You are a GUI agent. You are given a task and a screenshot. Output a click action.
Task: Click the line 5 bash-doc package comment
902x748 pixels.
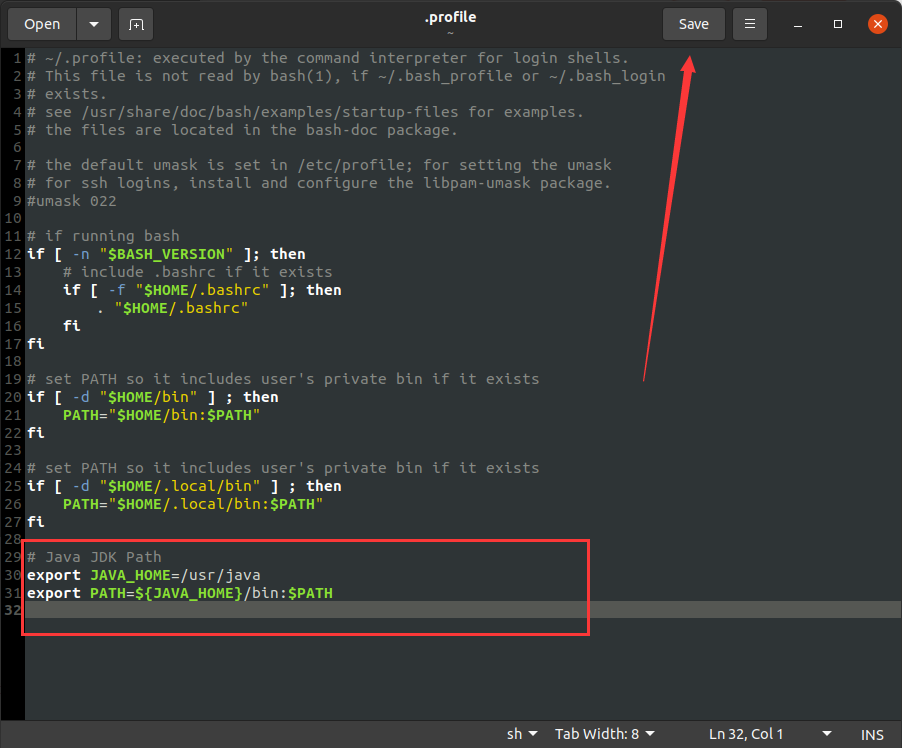(x=242, y=129)
